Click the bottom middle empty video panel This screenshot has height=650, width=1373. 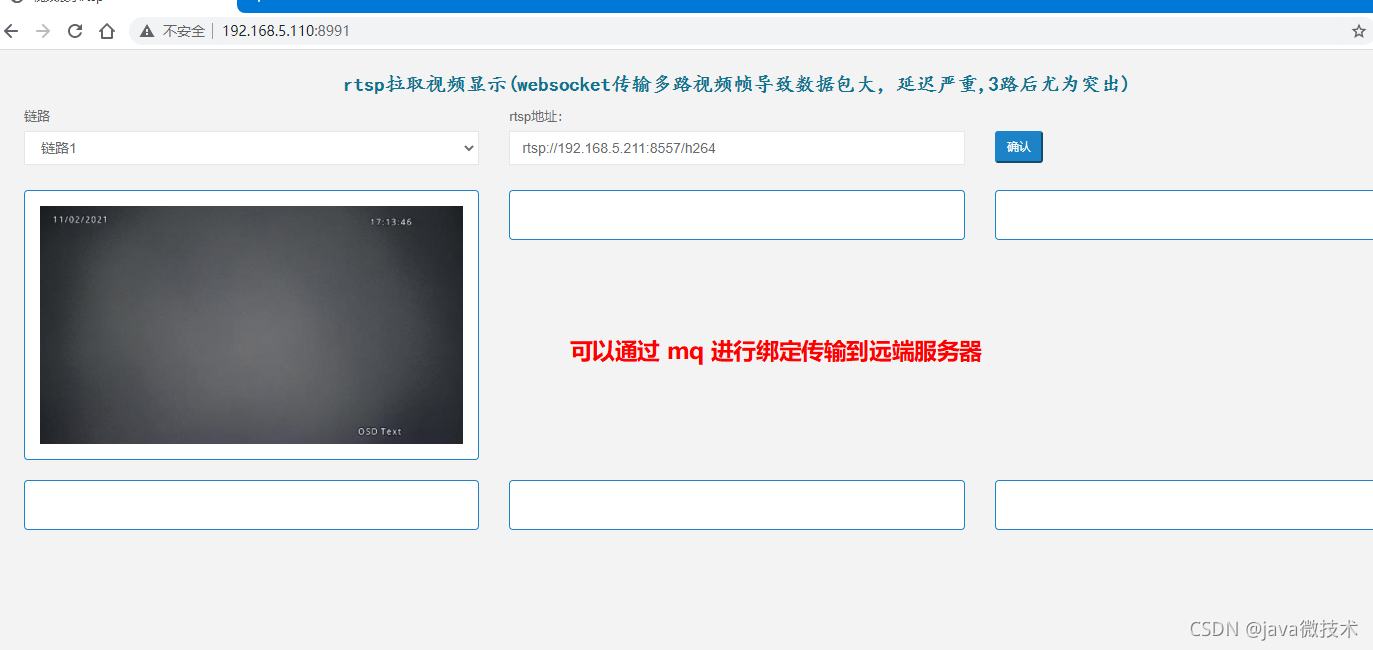pyautogui.click(x=737, y=505)
